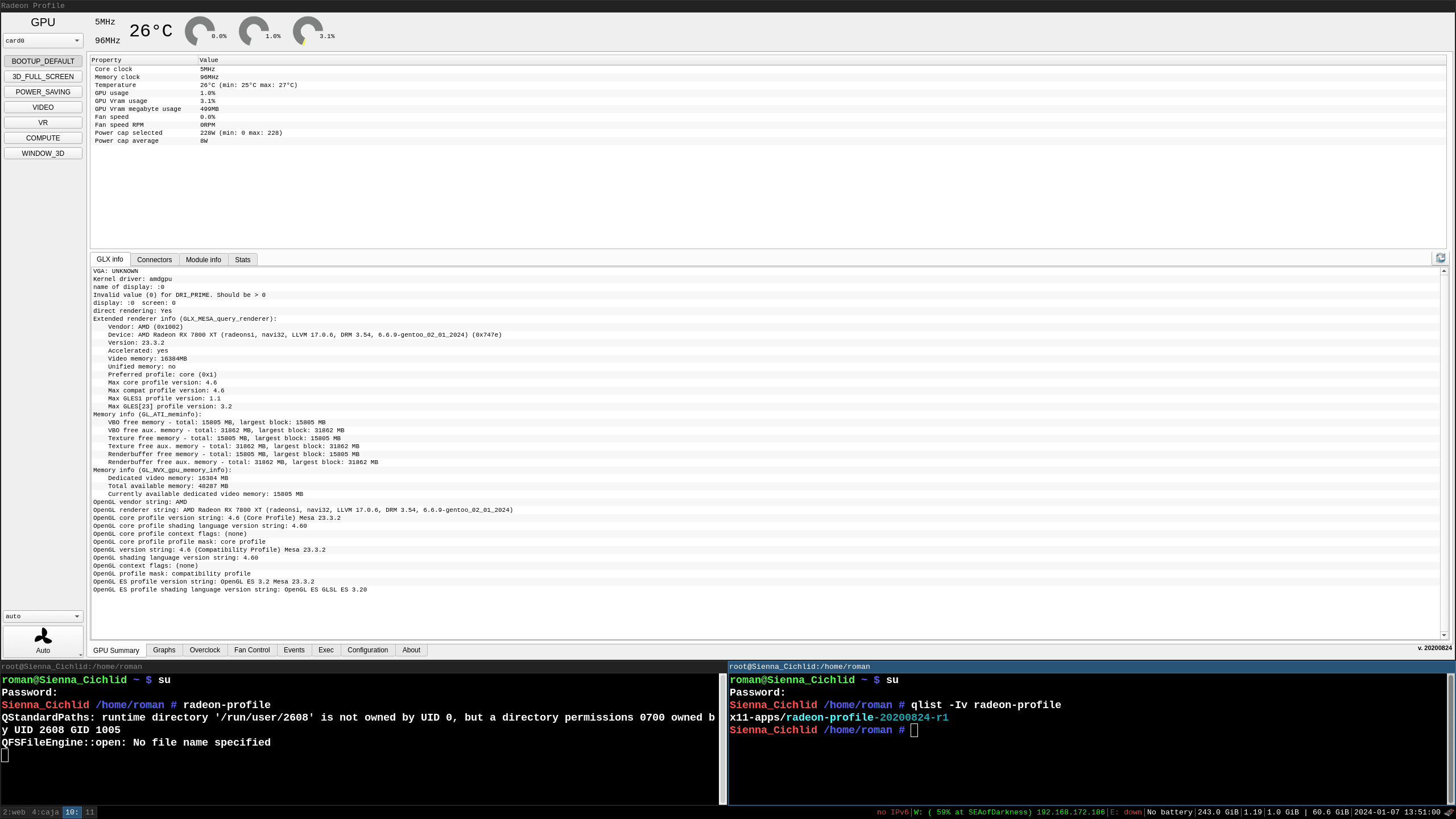Select the WINDOW_3D power profile
The height and width of the screenshot is (819, 1456).
tap(43, 153)
